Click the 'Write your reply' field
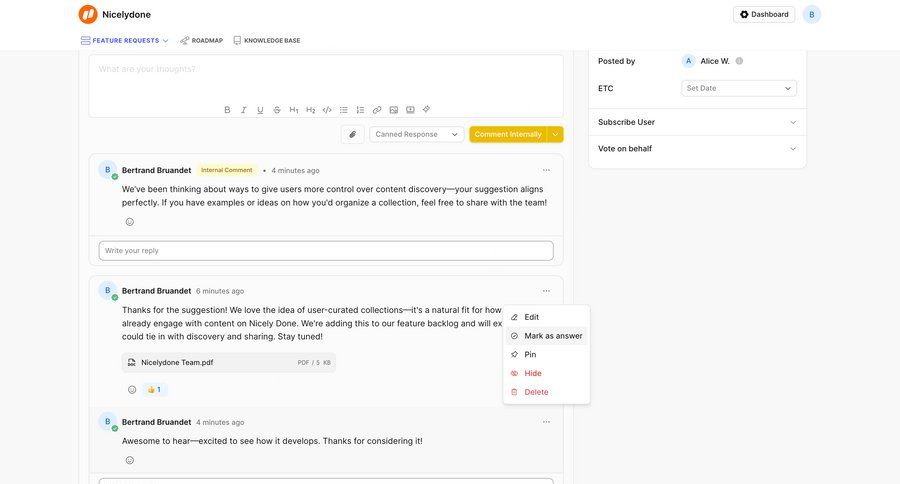 click(326, 251)
